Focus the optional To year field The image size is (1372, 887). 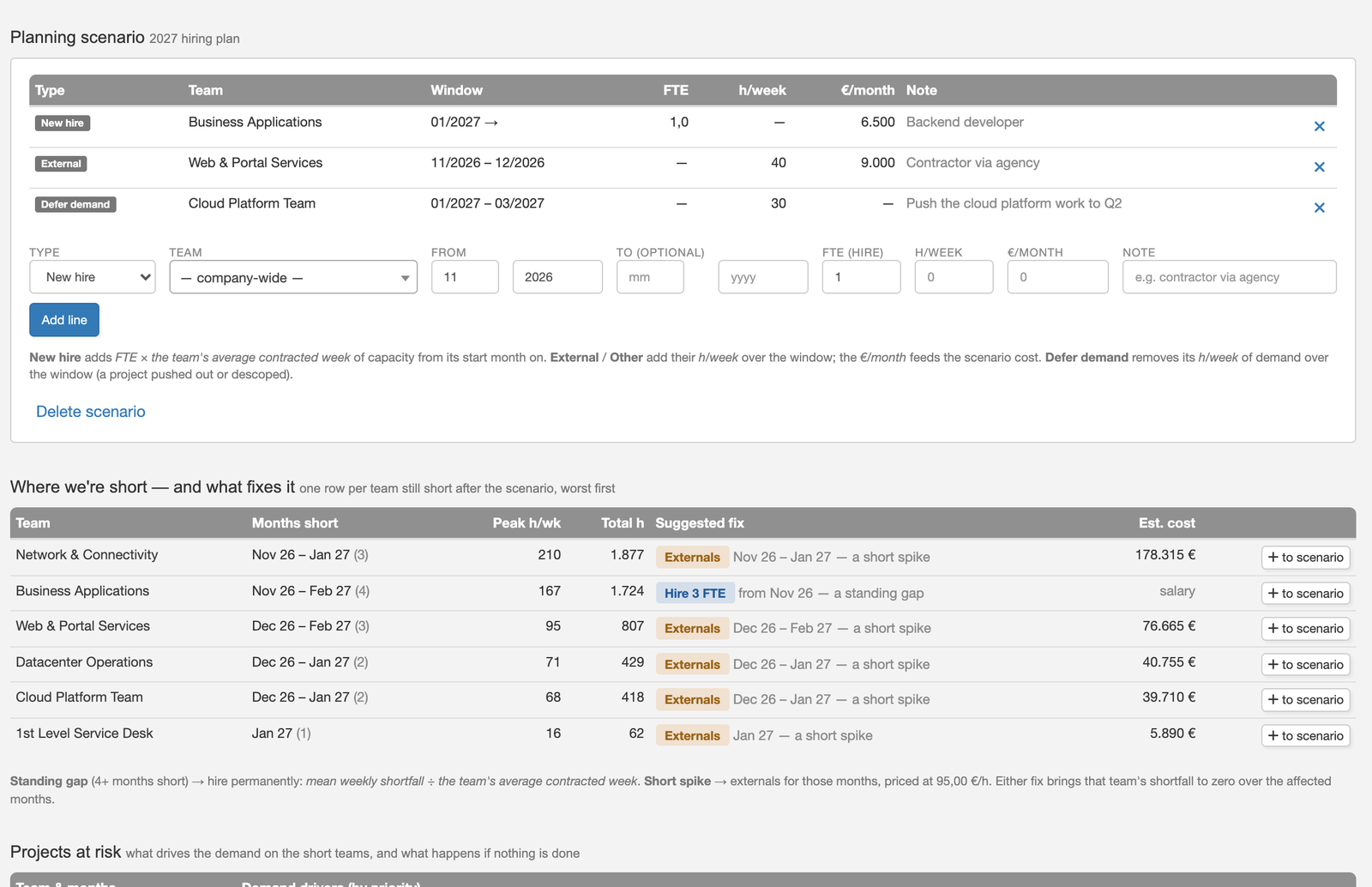point(763,277)
